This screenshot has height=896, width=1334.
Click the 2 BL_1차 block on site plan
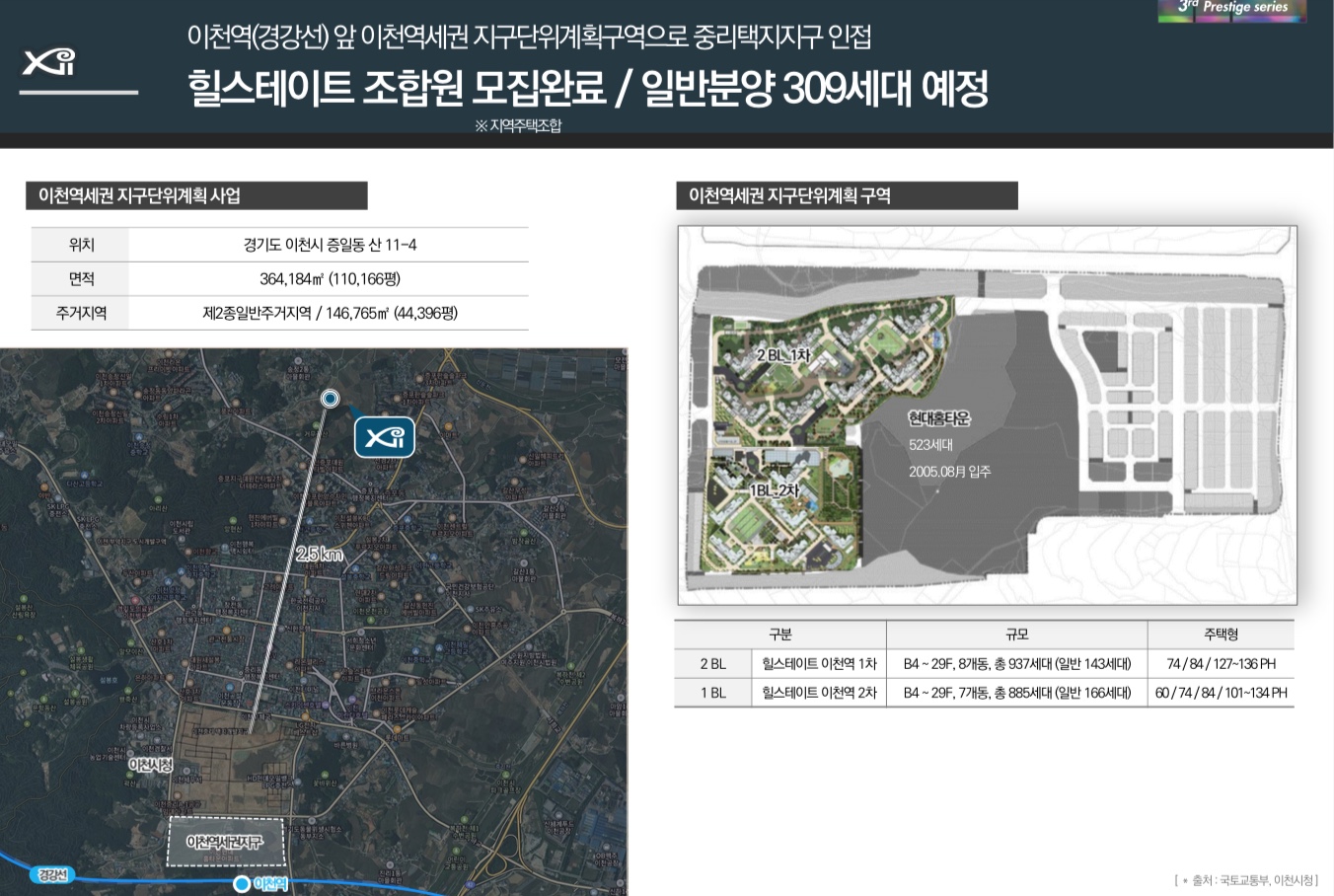coord(782,355)
